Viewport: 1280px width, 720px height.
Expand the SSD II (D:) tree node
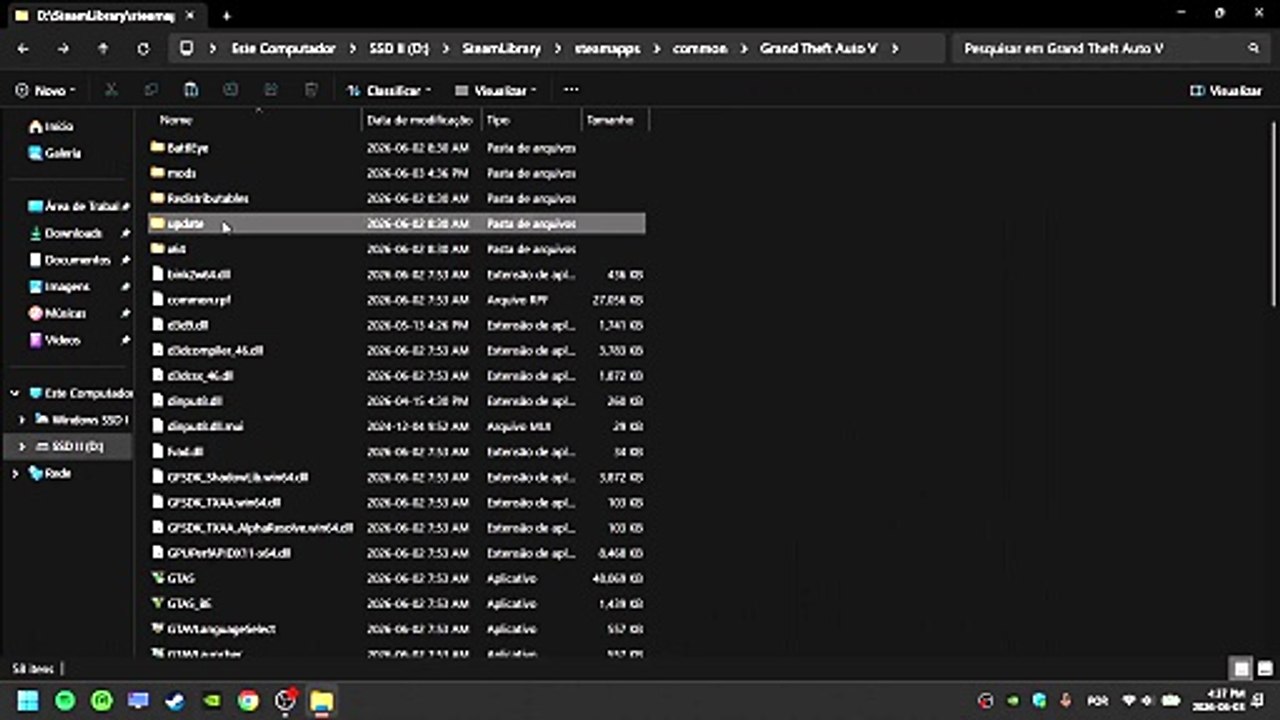click(x=23, y=446)
